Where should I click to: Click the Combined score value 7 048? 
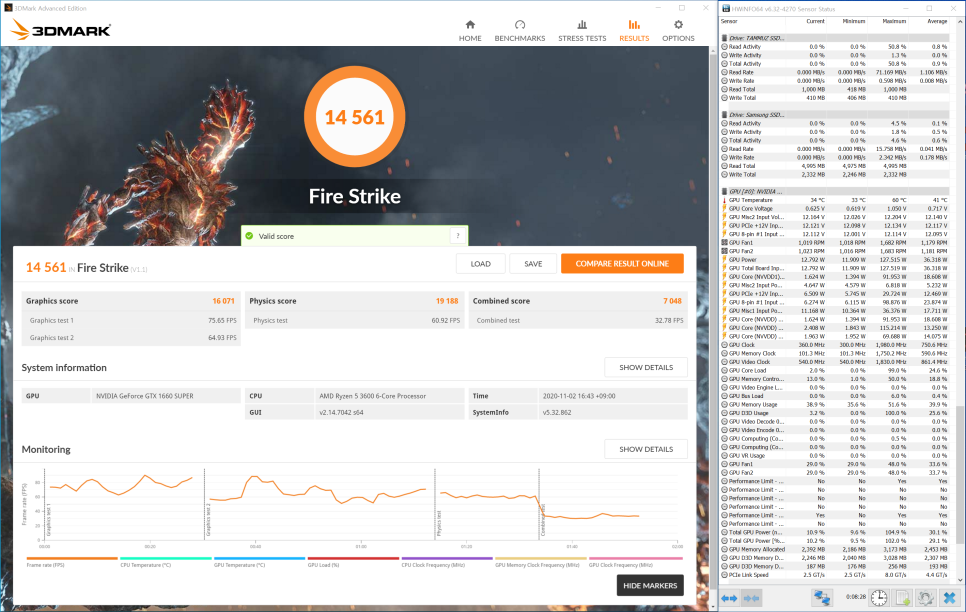pyautogui.click(x=672, y=301)
